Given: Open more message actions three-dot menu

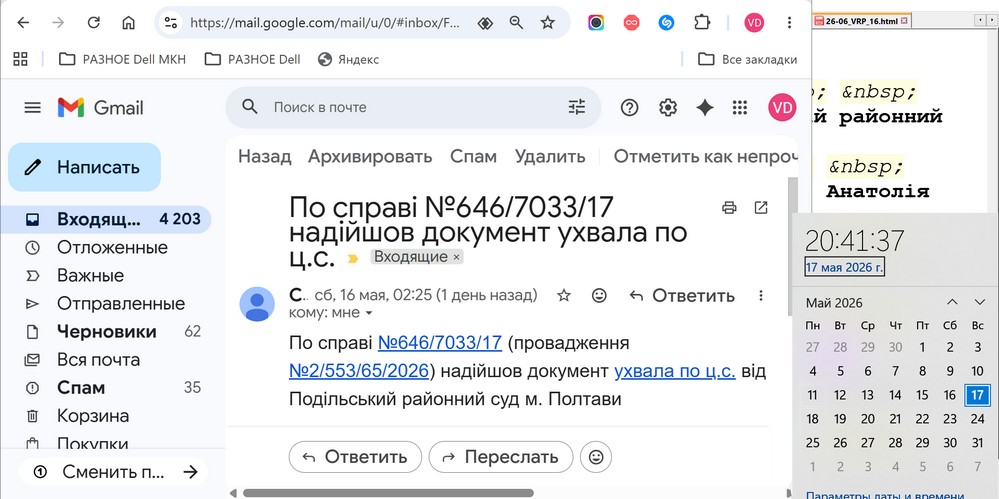Looking at the screenshot, I should (760, 296).
